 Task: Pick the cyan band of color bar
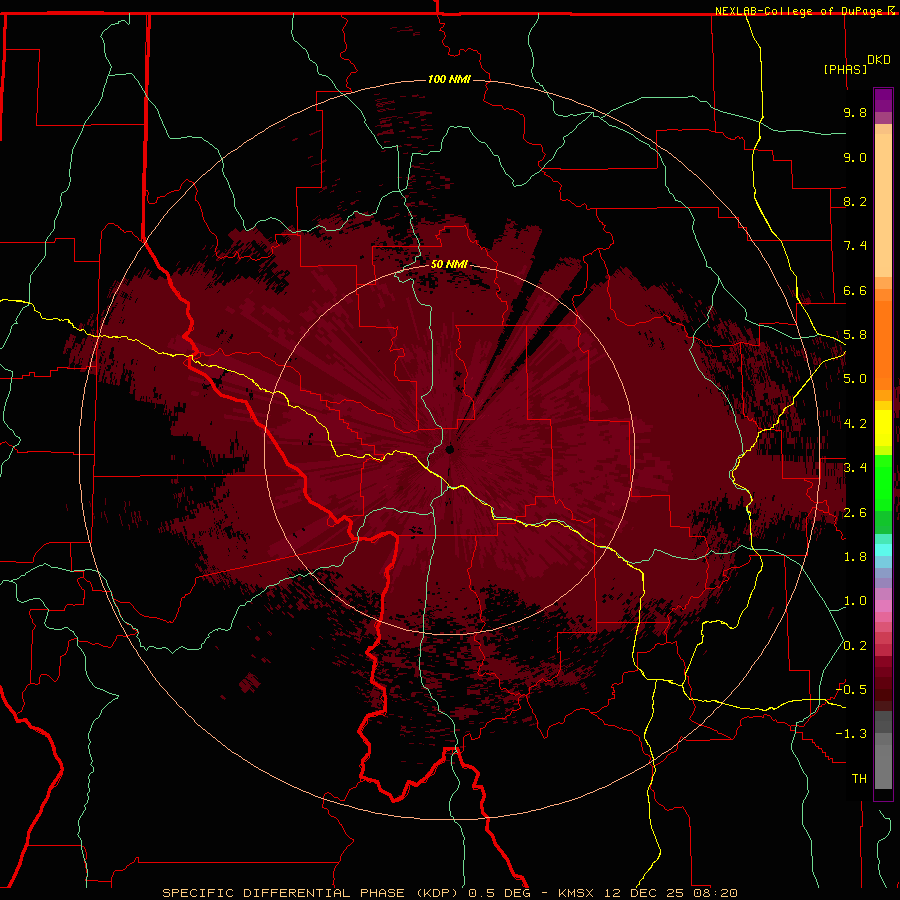[883, 549]
